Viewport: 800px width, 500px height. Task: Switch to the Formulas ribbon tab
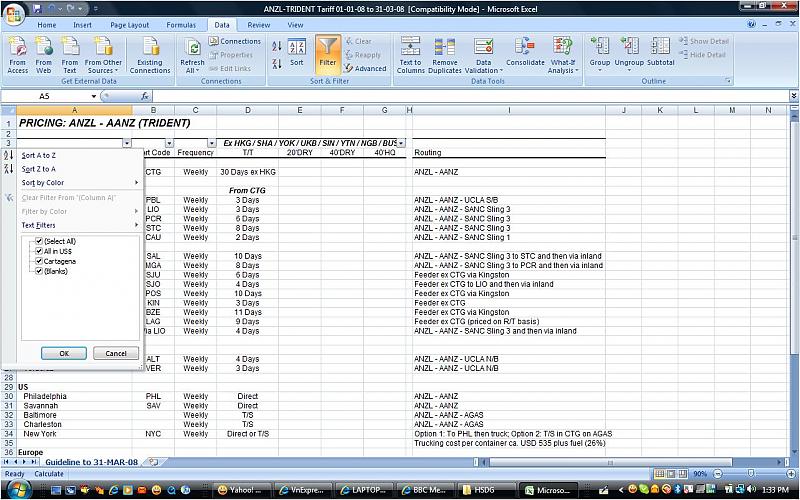point(181,24)
